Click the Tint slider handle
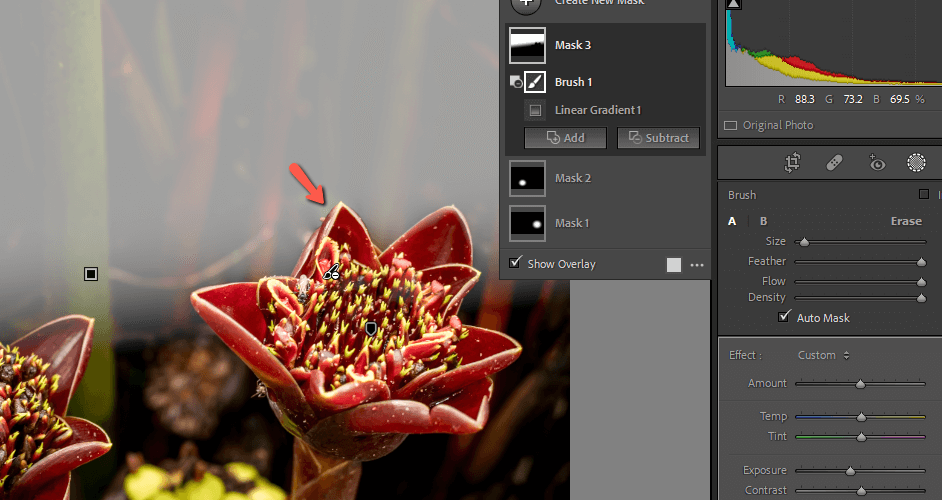 (x=861, y=438)
